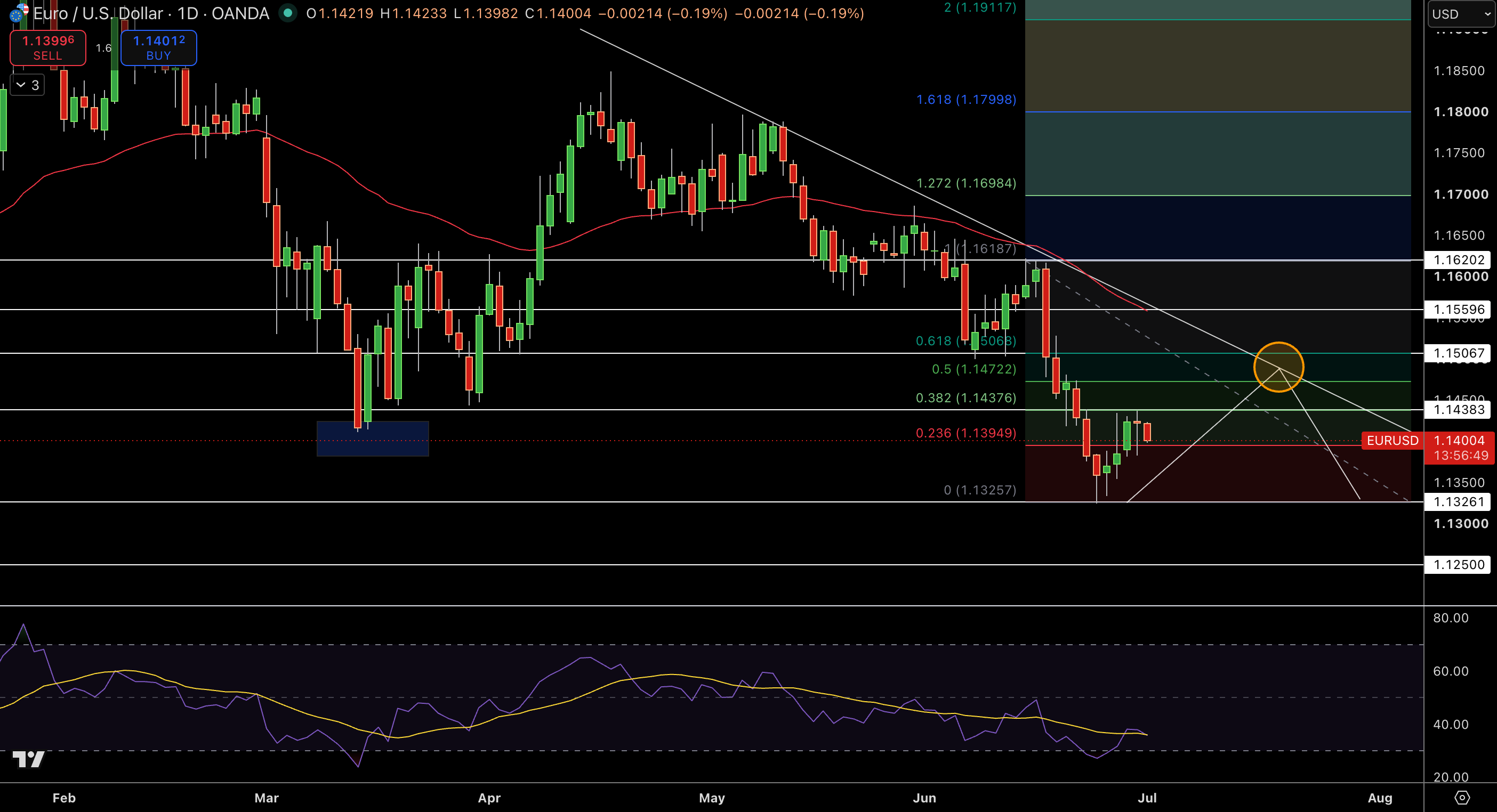The width and height of the screenshot is (1497, 812).
Task: Select the 1.16202 price label
Action: [x=1458, y=259]
